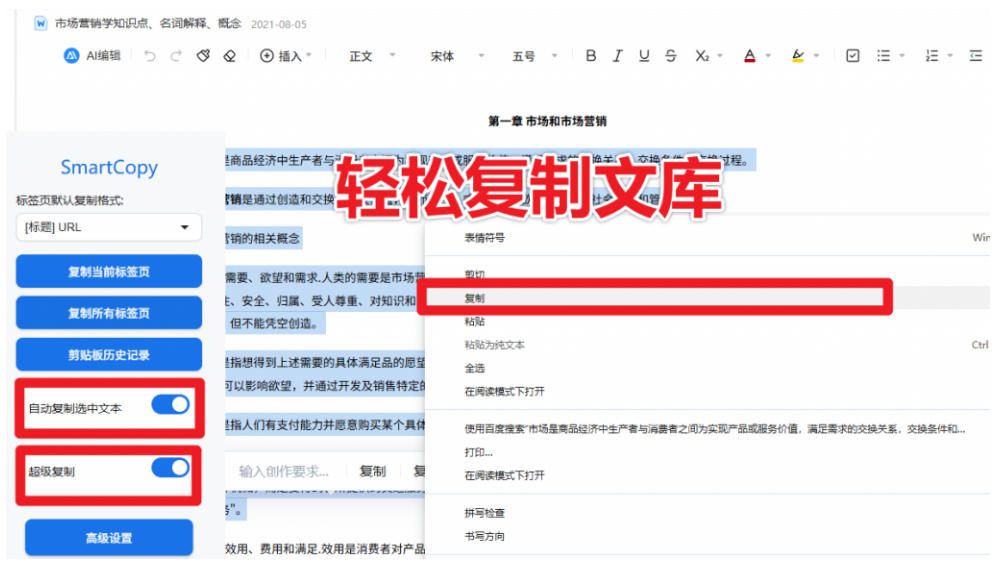Redo the last edit
997x565 pixels.
176,56
